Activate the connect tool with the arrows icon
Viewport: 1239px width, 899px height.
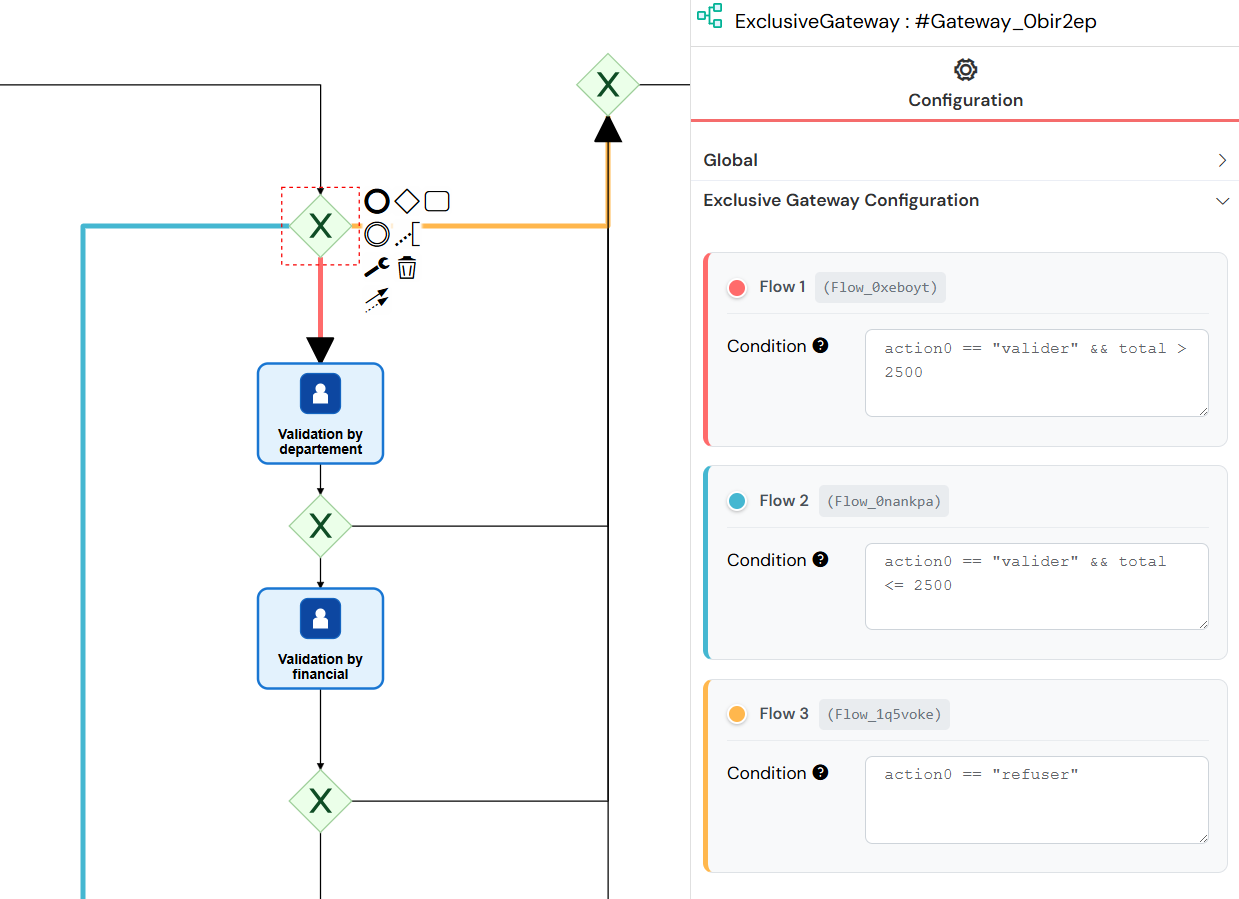(x=377, y=301)
